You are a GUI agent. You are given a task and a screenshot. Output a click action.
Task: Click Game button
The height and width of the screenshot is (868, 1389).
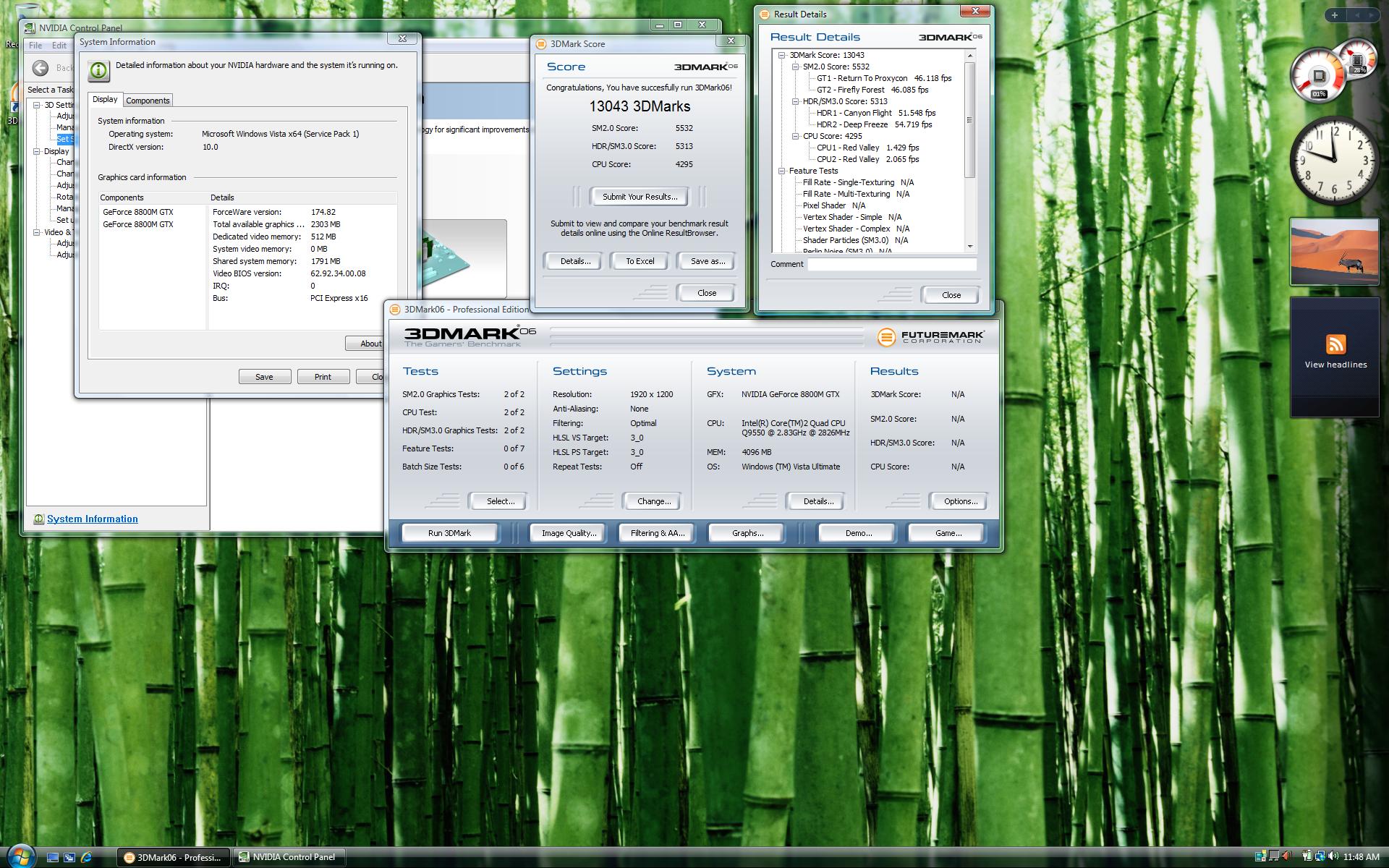(x=948, y=533)
